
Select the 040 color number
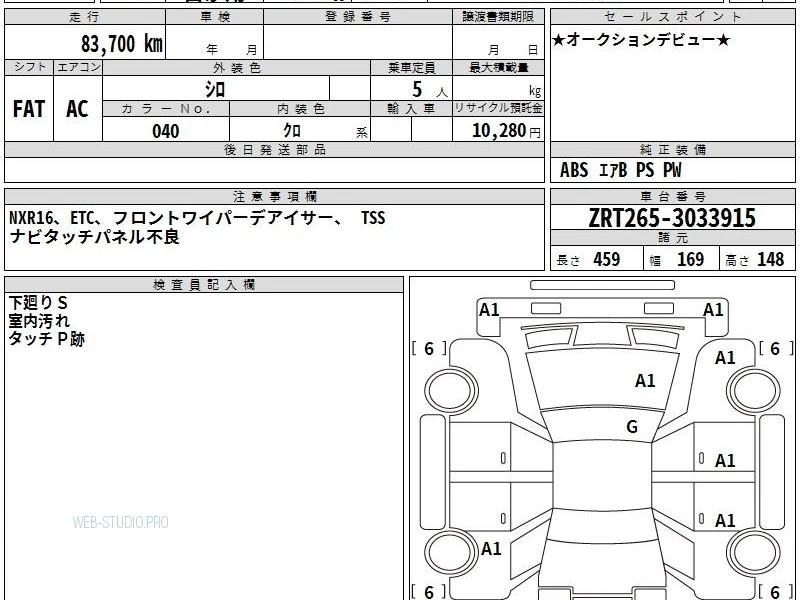166,131
